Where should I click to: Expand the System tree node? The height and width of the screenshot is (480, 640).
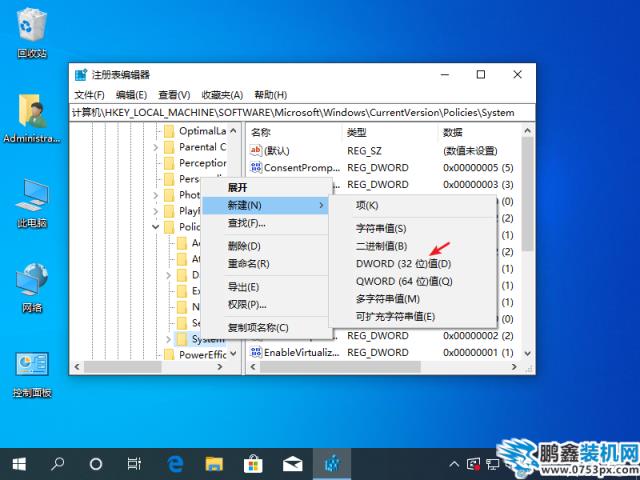point(169,339)
